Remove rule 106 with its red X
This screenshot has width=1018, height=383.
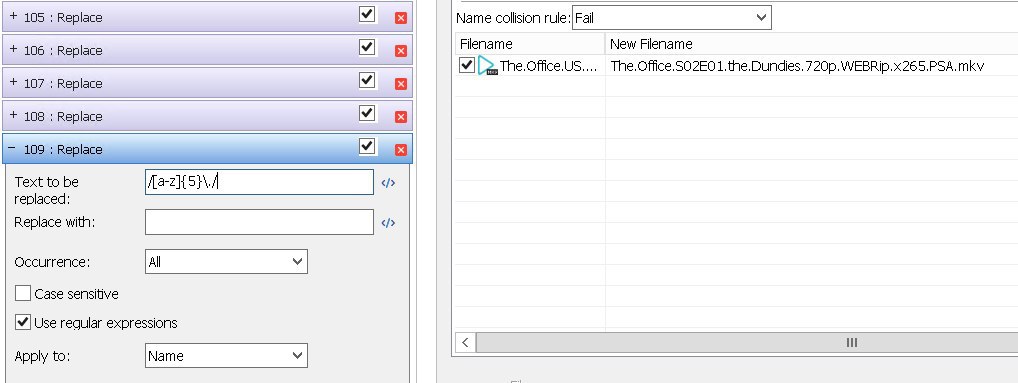401,51
